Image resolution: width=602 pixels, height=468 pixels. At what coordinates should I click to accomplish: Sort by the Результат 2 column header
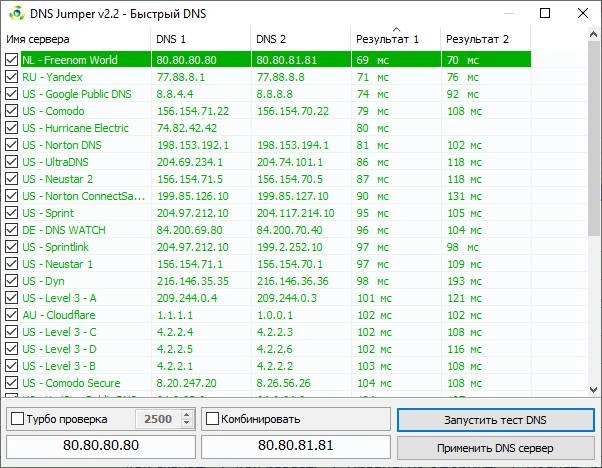point(486,39)
